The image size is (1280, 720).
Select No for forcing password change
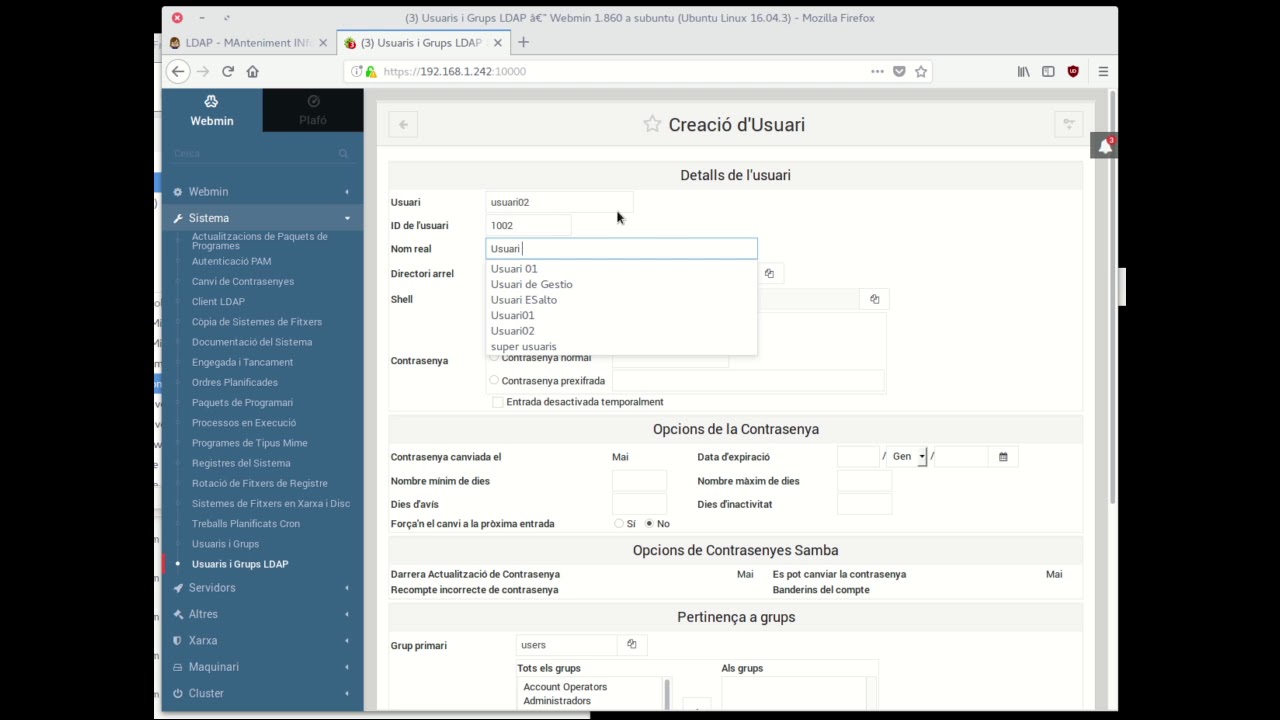649,524
